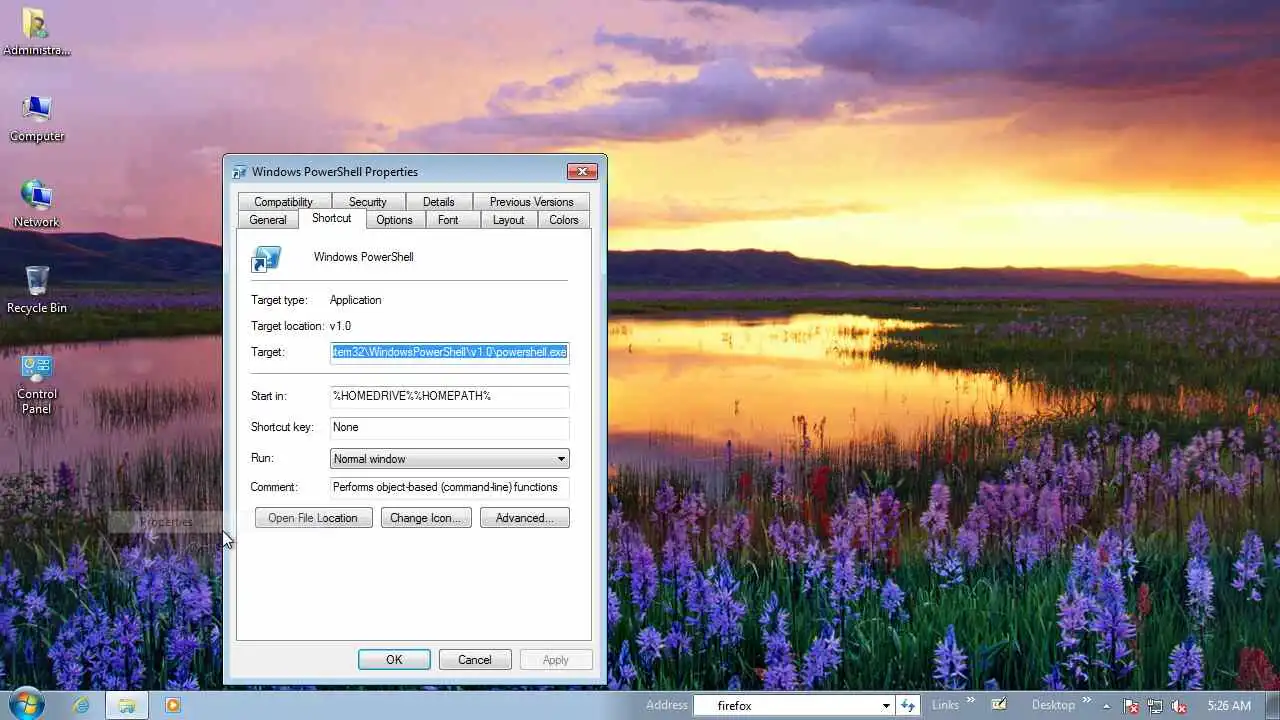Confirm with the OK button
The image size is (1280, 720).
pos(394,660)
